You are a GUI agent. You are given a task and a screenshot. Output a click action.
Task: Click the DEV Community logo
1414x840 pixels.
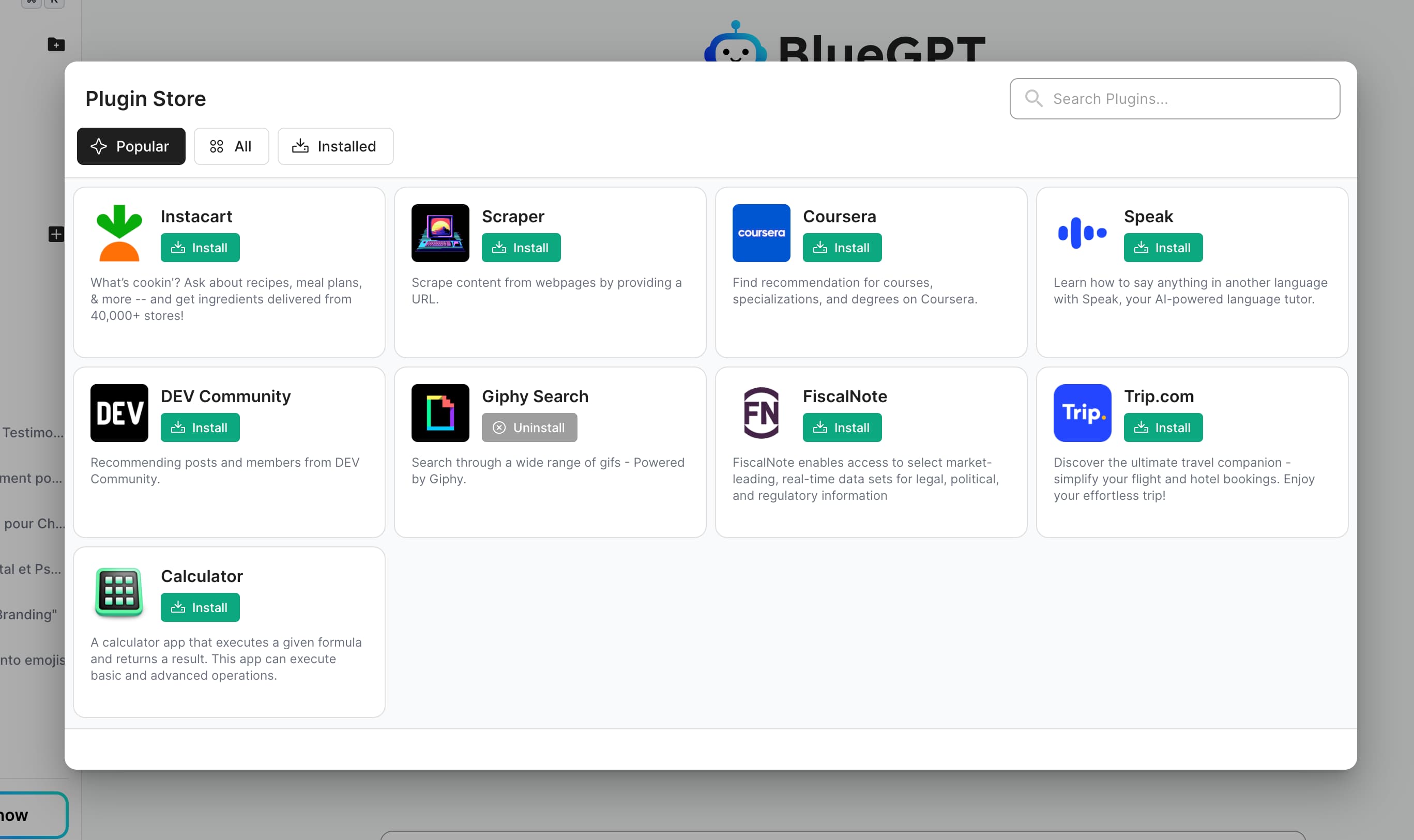point(119,413)
